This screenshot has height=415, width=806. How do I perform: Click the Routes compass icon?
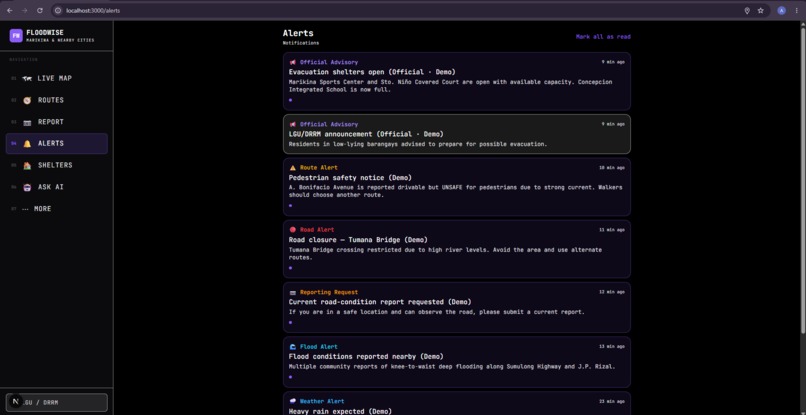click(x=27, y=100)
